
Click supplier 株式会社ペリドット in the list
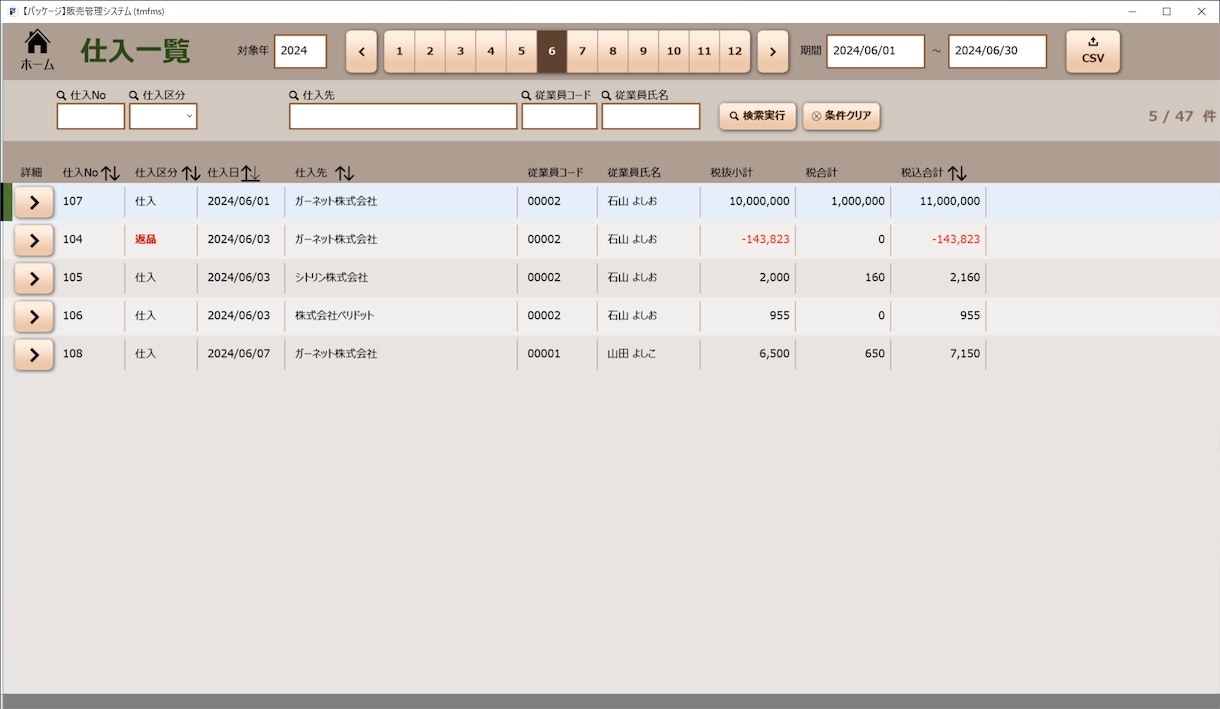[334, 316]
